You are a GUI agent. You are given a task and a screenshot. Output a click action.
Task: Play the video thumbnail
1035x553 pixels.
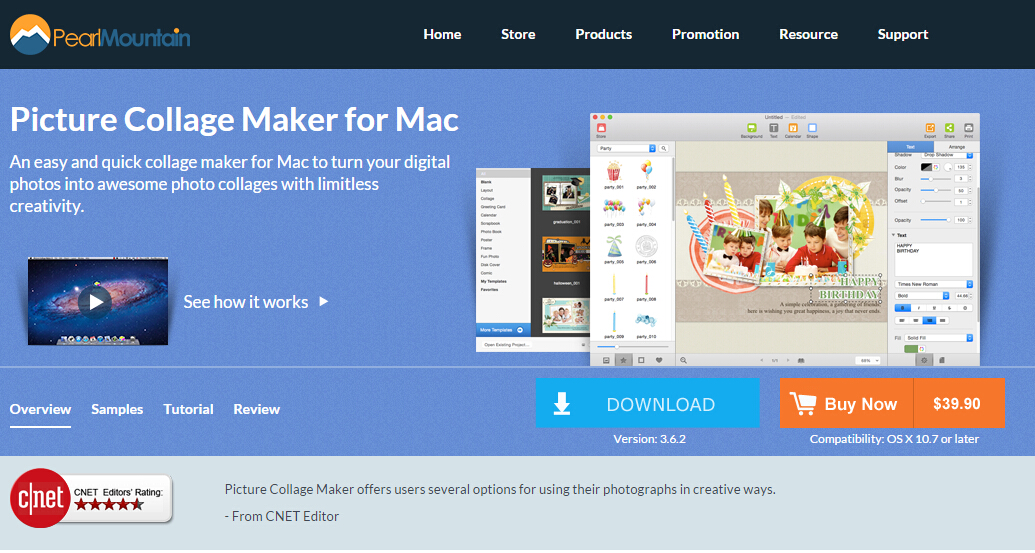(96, 302)
